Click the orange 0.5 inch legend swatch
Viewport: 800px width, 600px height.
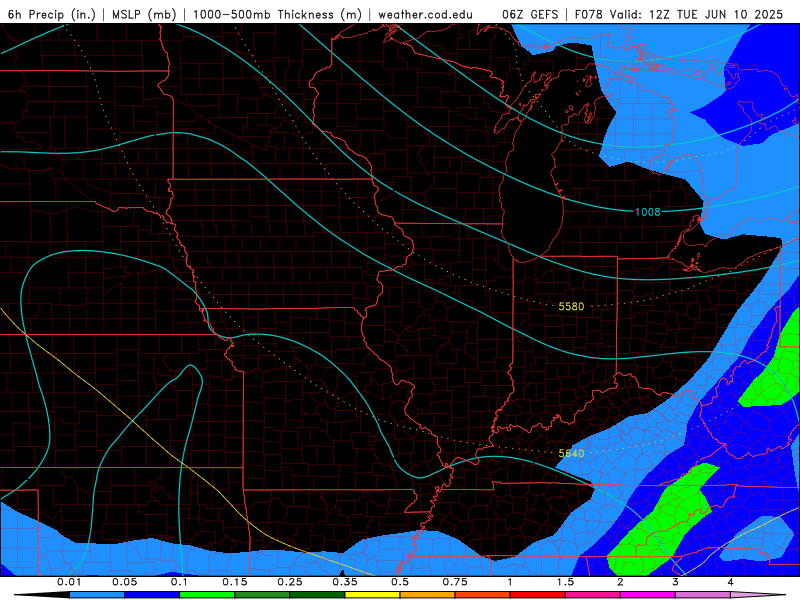(x=428, y=595)
